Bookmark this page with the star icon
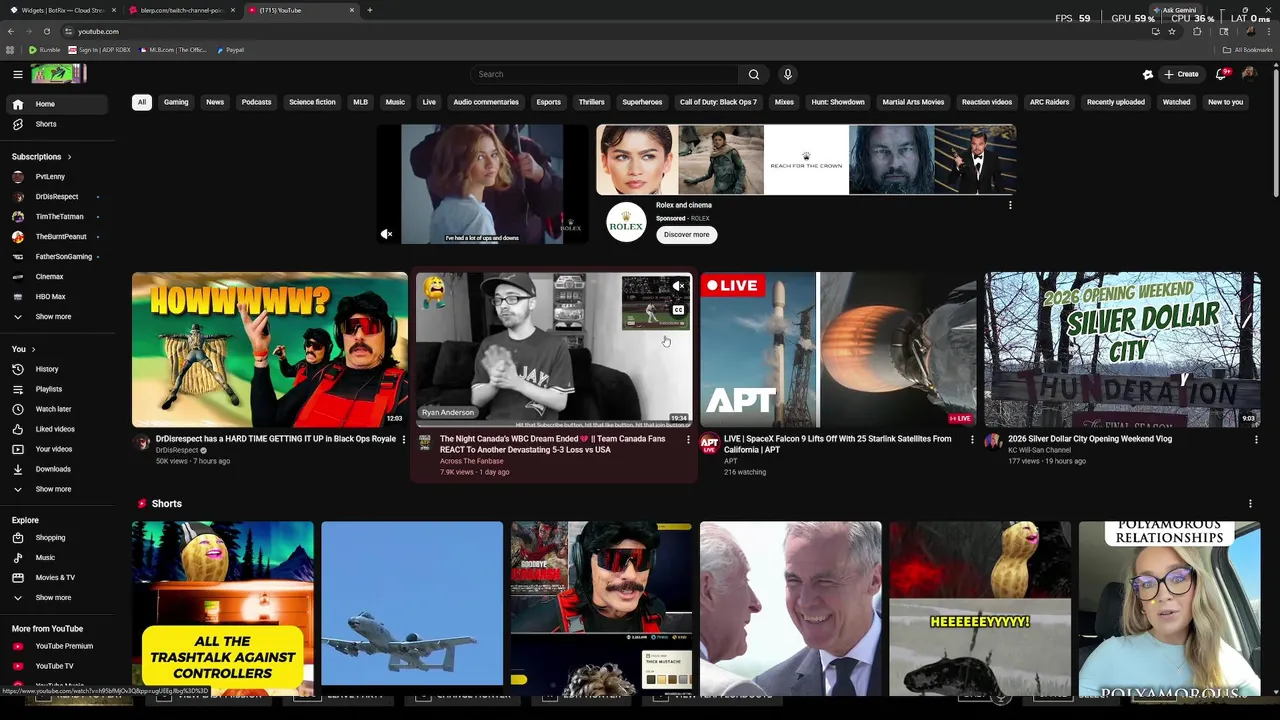1280x720 pixels. coord(1172,31)
